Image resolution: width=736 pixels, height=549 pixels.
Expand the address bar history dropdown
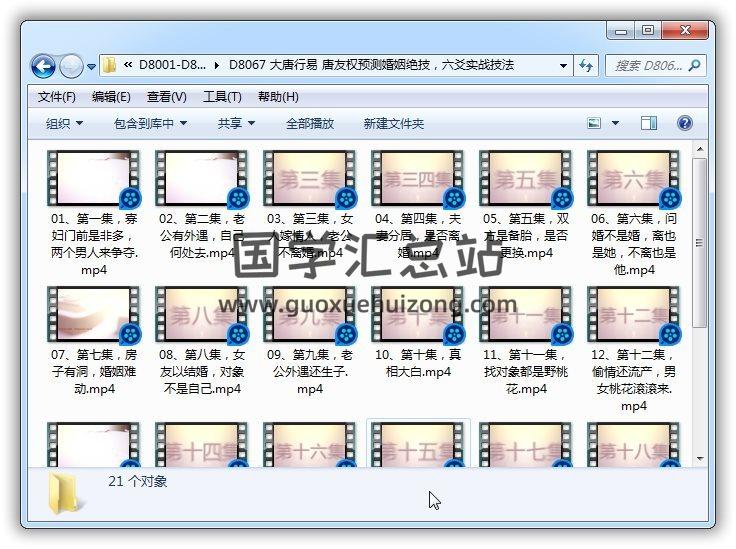[x=563, y=66]
